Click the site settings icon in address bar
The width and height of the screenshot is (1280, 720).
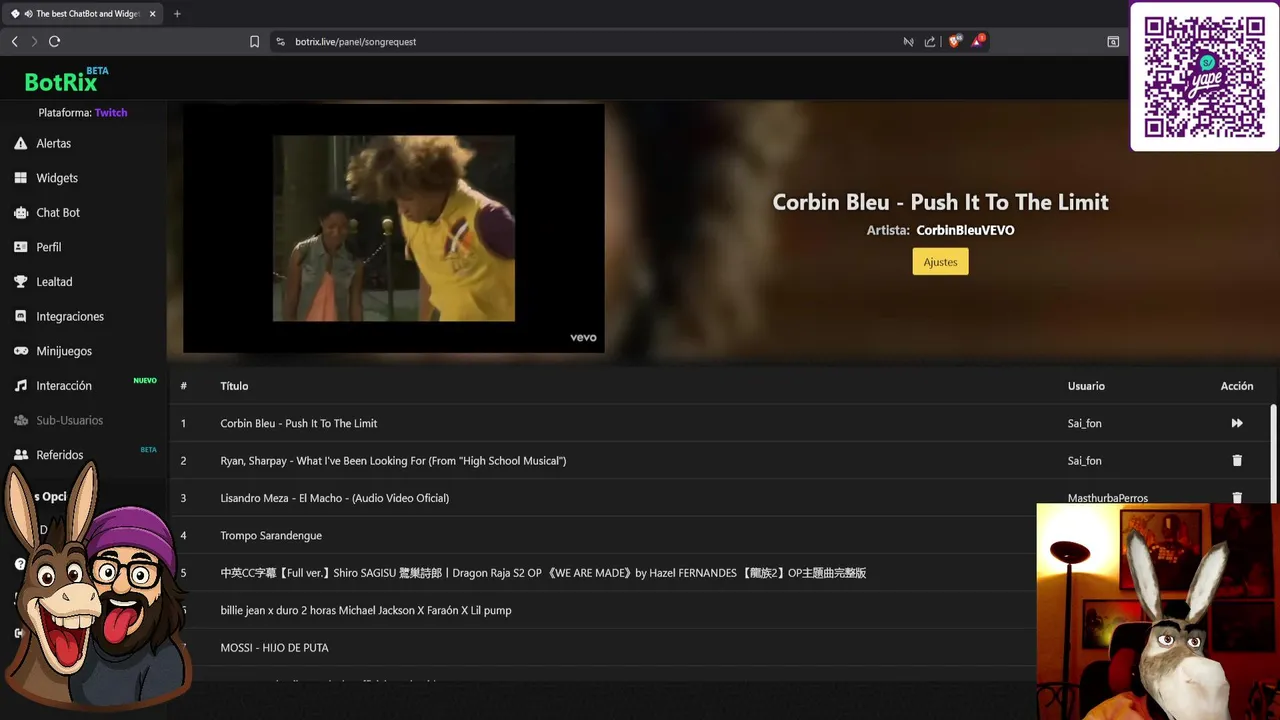(280, 42)
